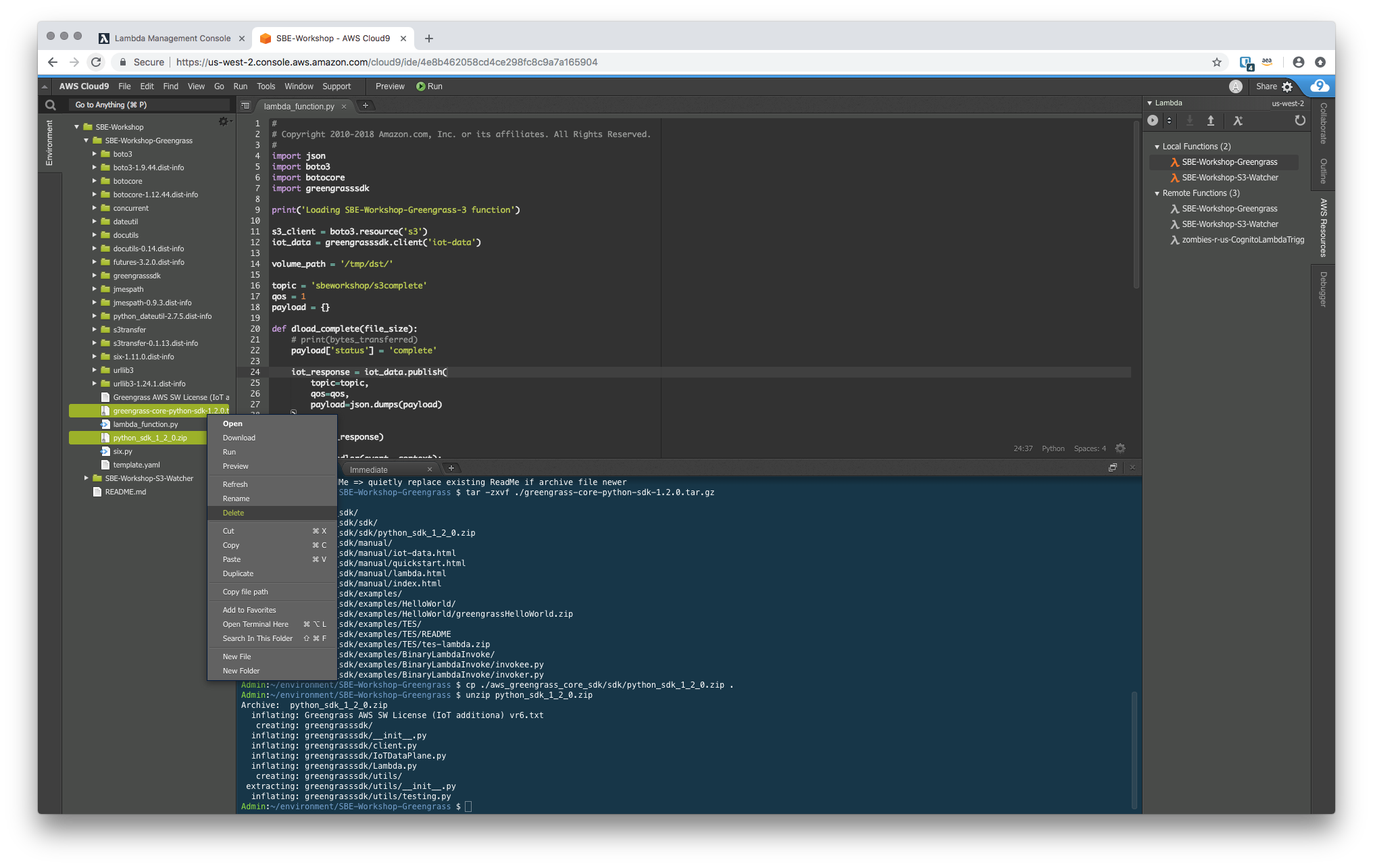
Task: Create a new Lambda function icon
Action: pos(1238,120)
